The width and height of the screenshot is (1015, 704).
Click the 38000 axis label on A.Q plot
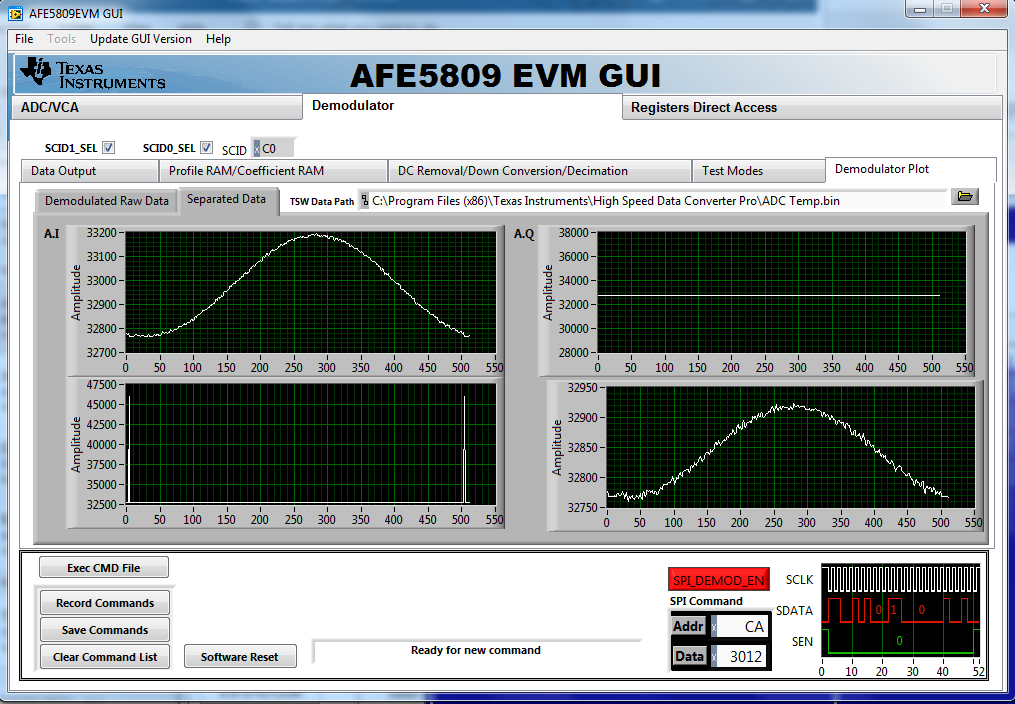575,233
